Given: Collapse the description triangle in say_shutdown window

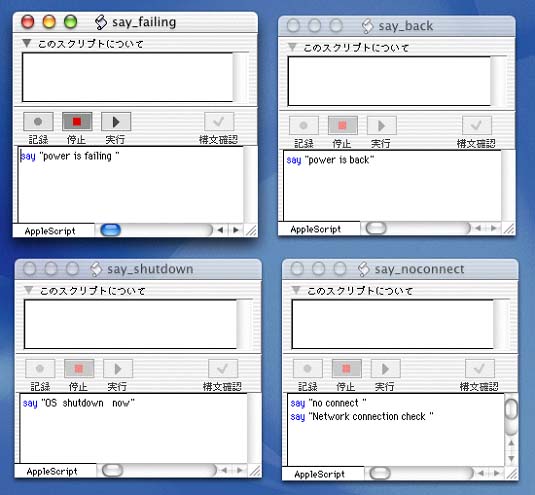Looking at the screenshot, I should [x=29, y=290].
